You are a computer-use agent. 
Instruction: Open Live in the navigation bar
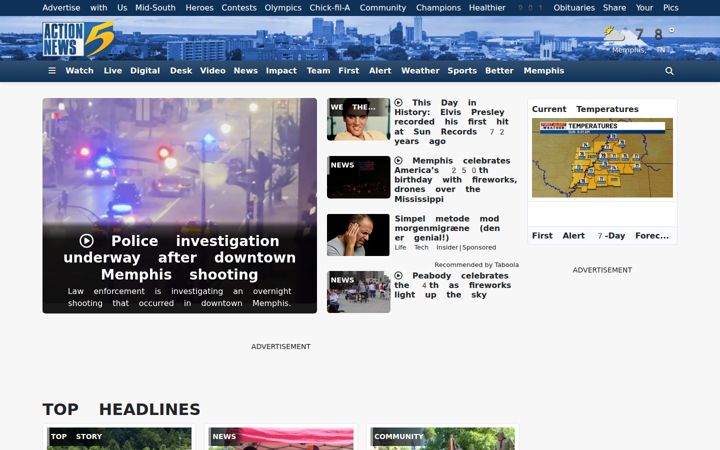tap(112, 71)
